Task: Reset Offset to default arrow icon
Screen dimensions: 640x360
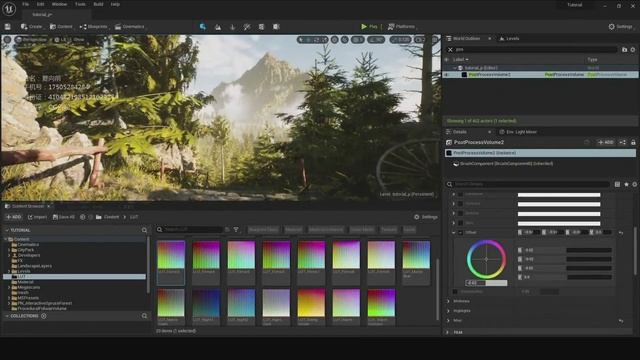Action: coord(621,233)
